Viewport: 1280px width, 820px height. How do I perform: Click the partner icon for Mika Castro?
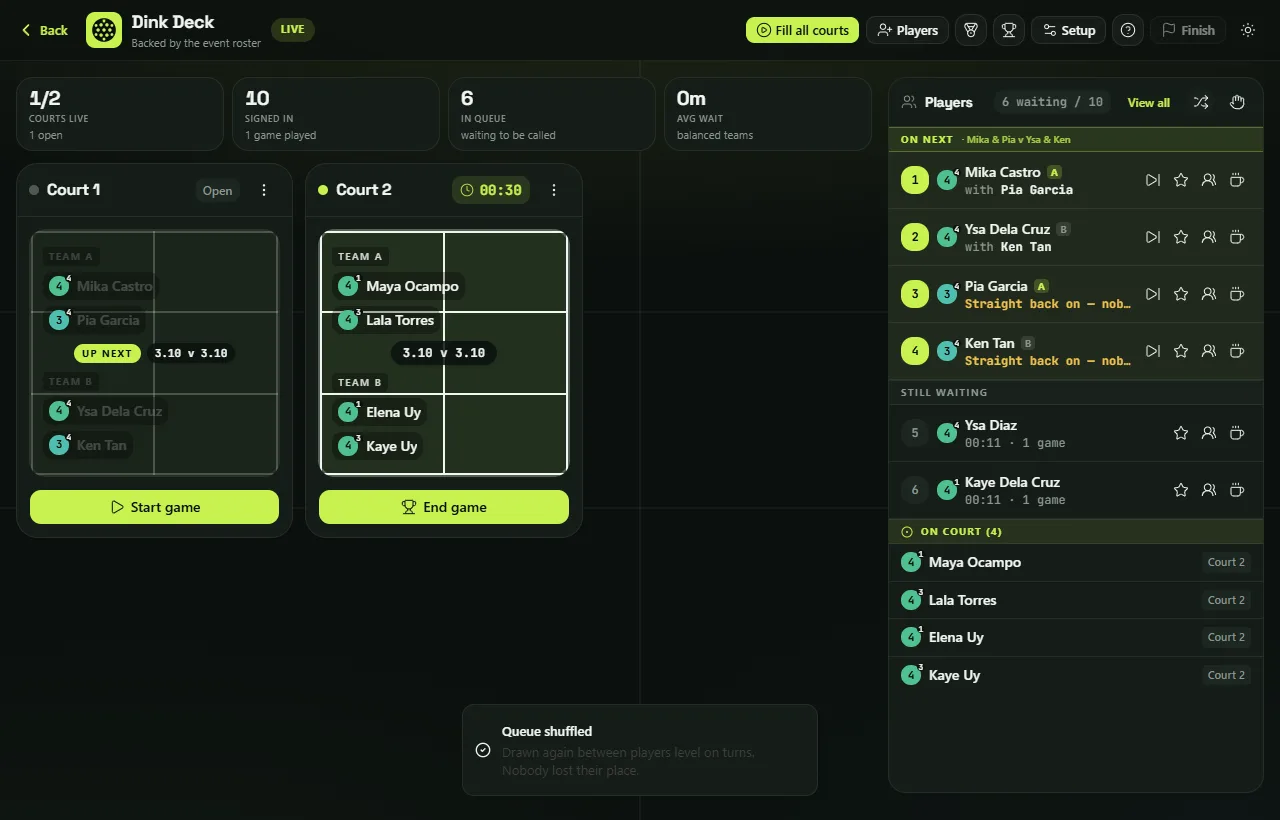click(1209, 180)
